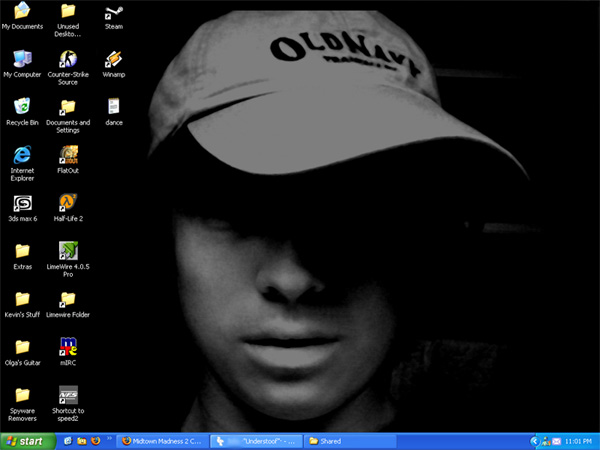The image size is (600, 450).
Task: Select the dance text file
Action: [113, 106]
